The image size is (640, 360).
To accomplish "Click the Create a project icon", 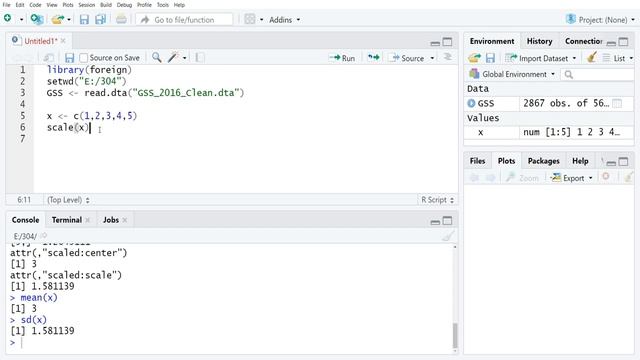I will pos(37,19).
